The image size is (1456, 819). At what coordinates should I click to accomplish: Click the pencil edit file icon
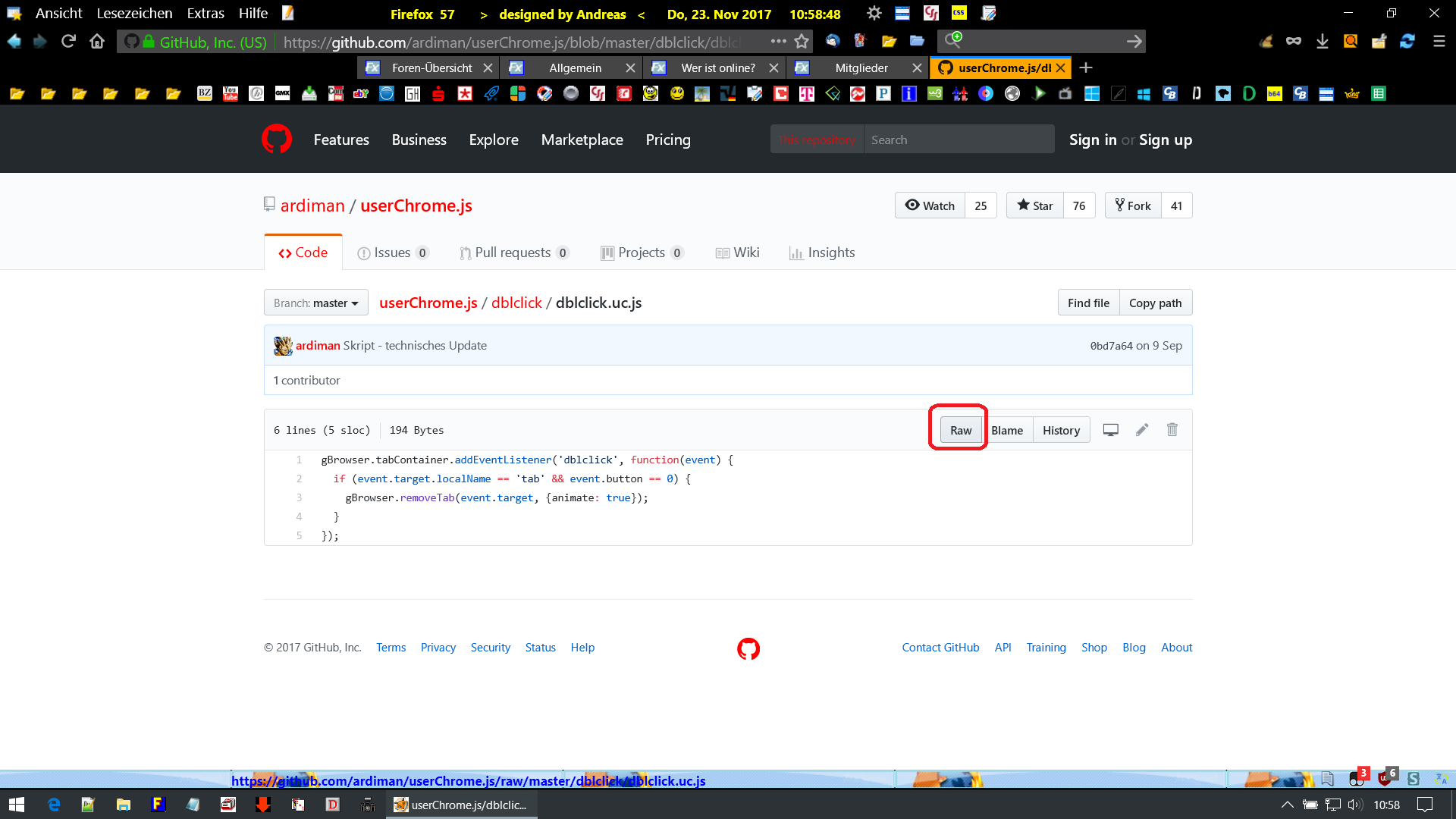tap(1142, 430)
